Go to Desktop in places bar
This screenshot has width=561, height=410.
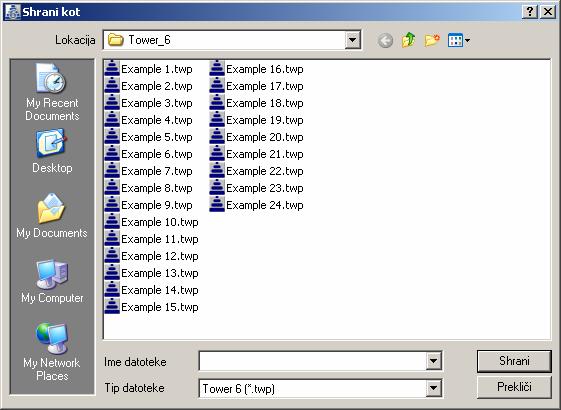[x=52, y=152]
